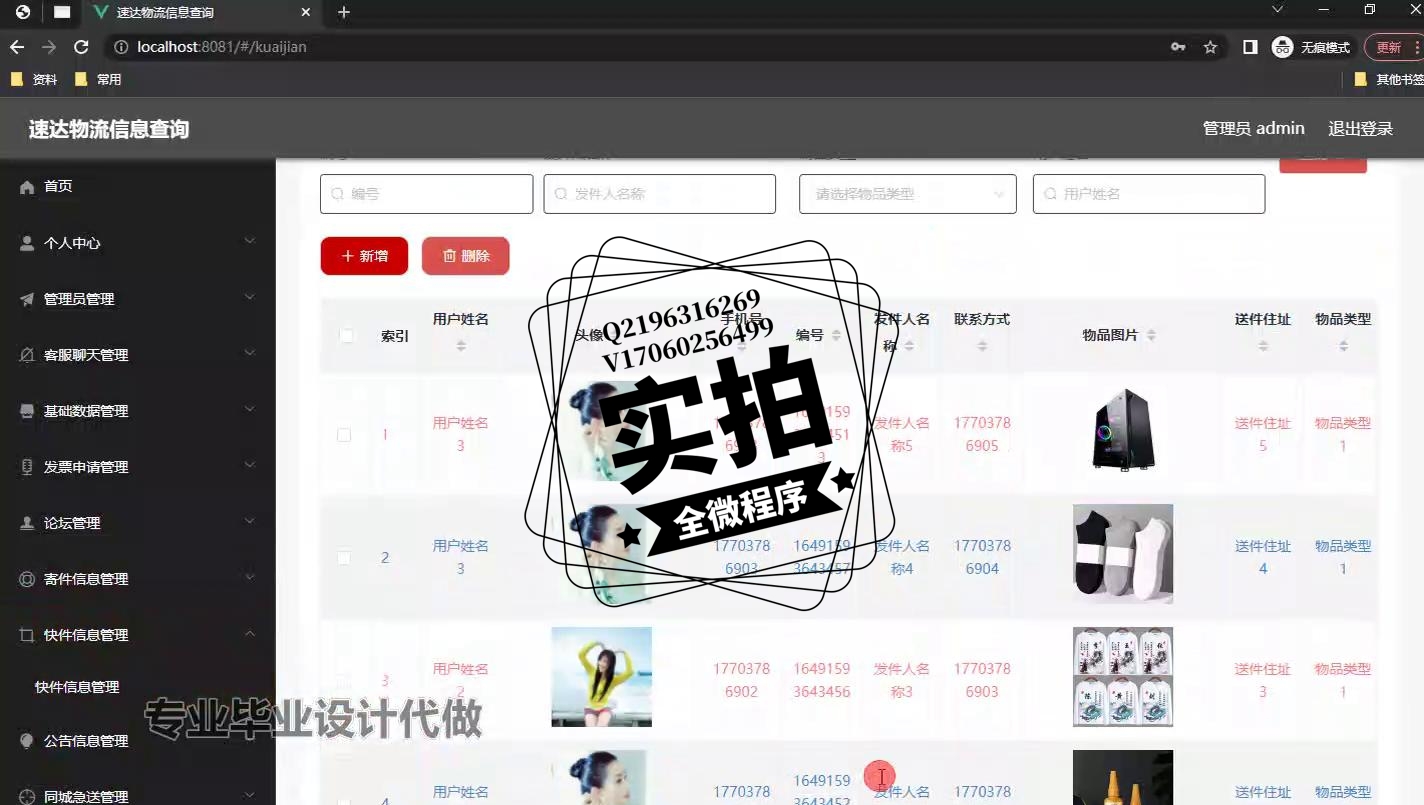The height and width of the screenshot is (805, 1424).
Task: Expand 管理员管理 menu chevron
Action: (250, 297)
